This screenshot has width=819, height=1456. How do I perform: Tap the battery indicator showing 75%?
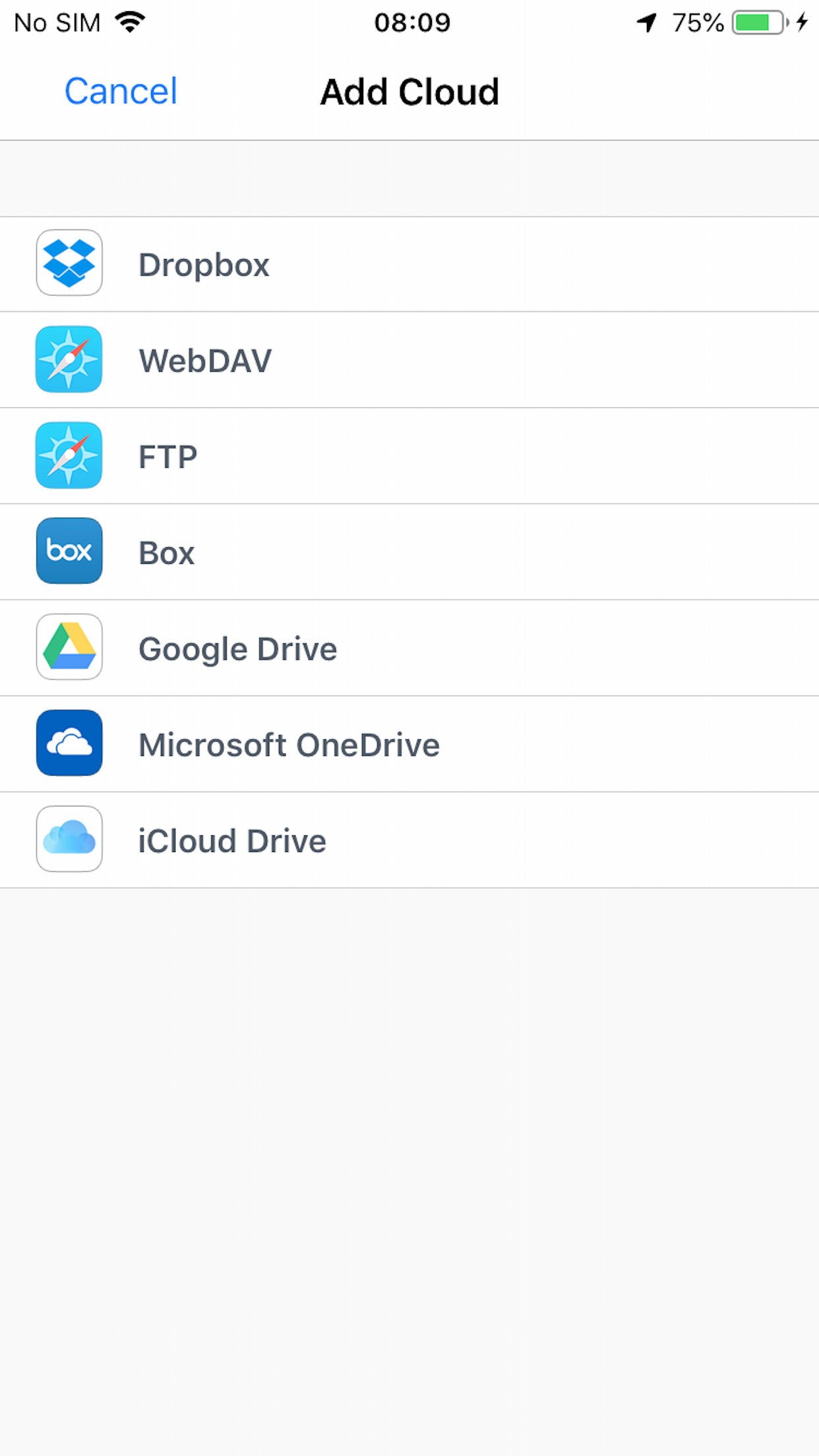click(756, 22)
